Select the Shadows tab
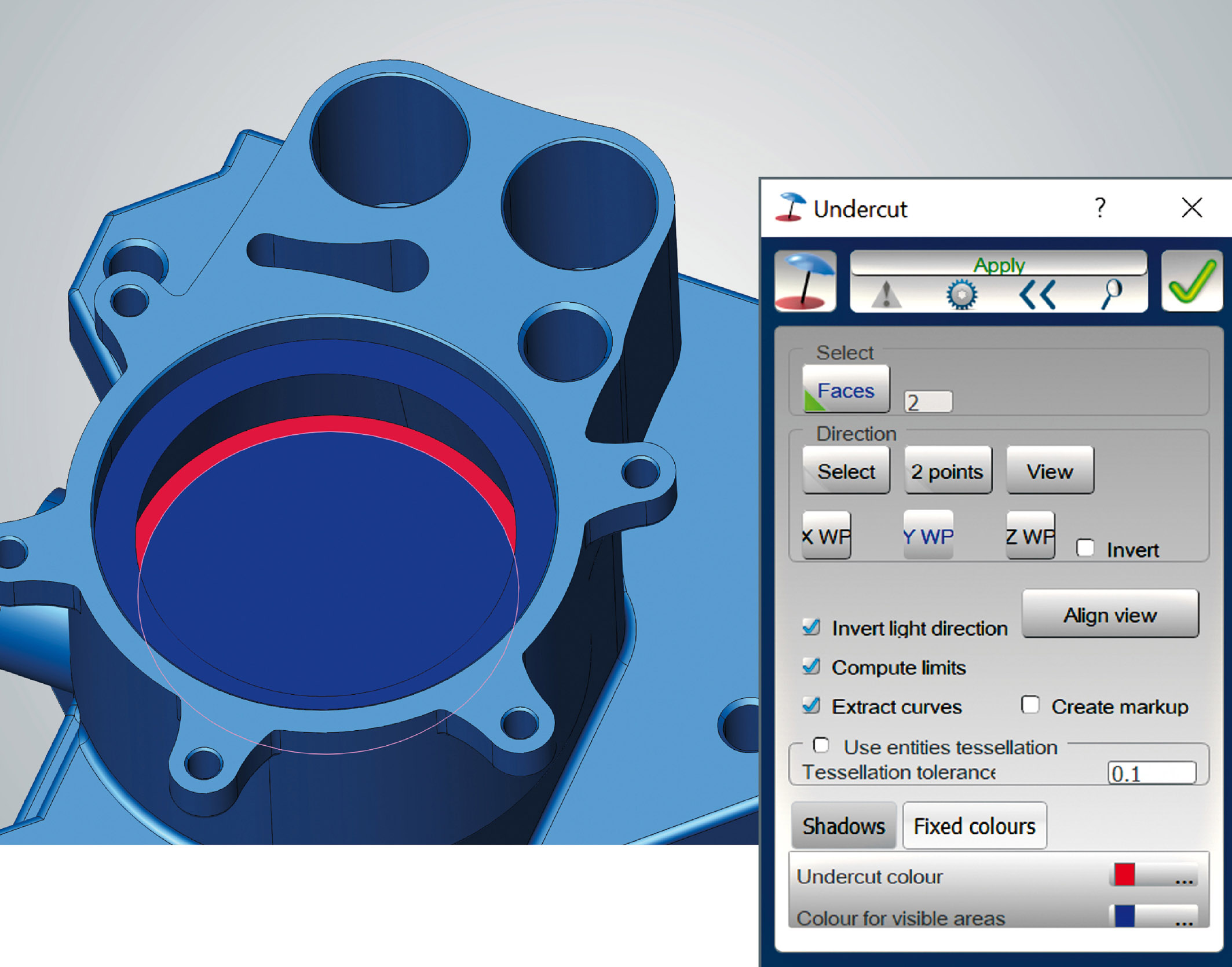 843,826
